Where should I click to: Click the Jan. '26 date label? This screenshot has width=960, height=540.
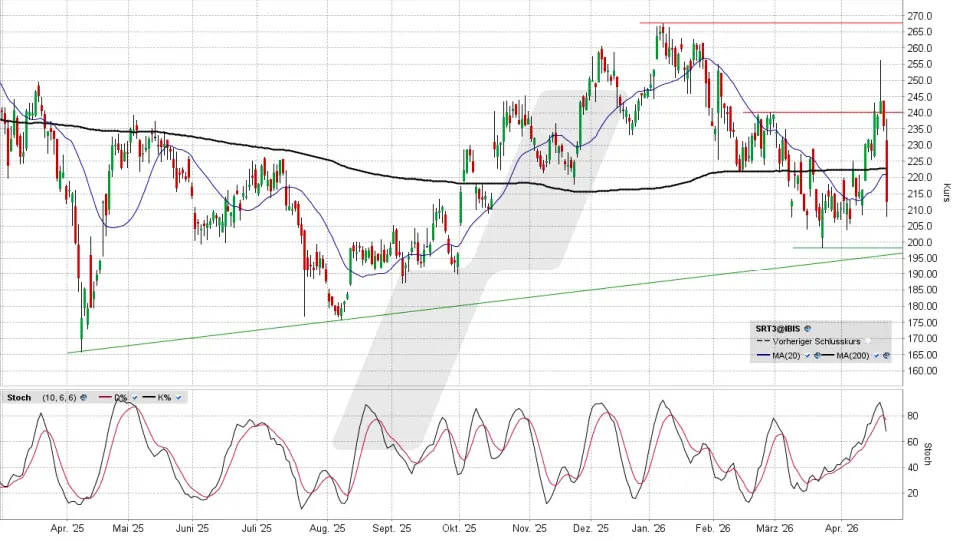[x=650, y=528]
